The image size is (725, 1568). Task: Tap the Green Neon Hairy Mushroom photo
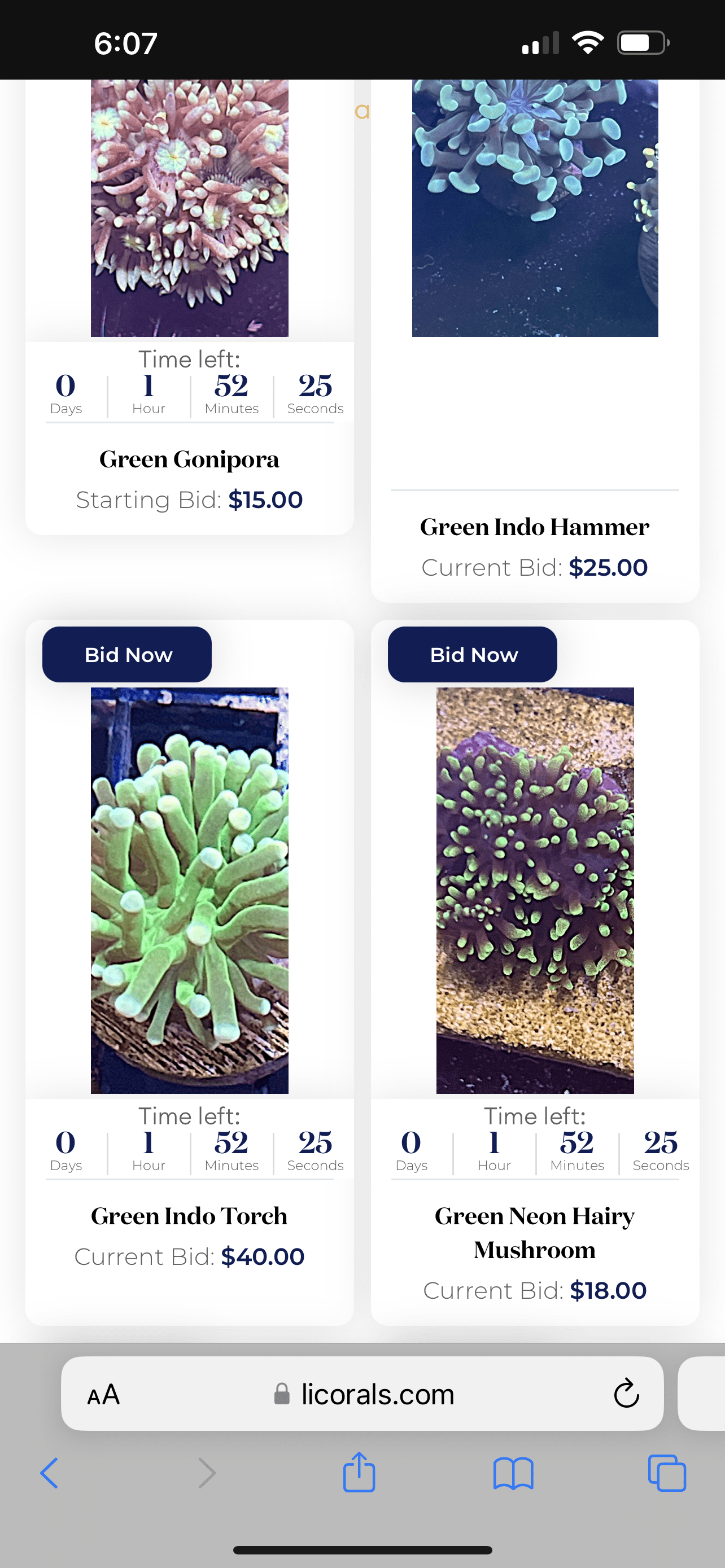point(535,890)
